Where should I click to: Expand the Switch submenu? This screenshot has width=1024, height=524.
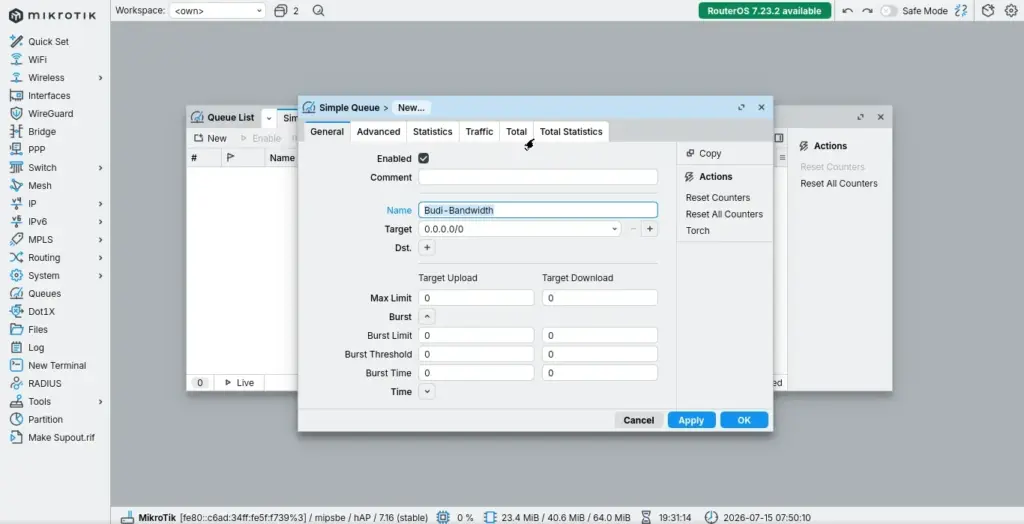click(x=101, y=167)
